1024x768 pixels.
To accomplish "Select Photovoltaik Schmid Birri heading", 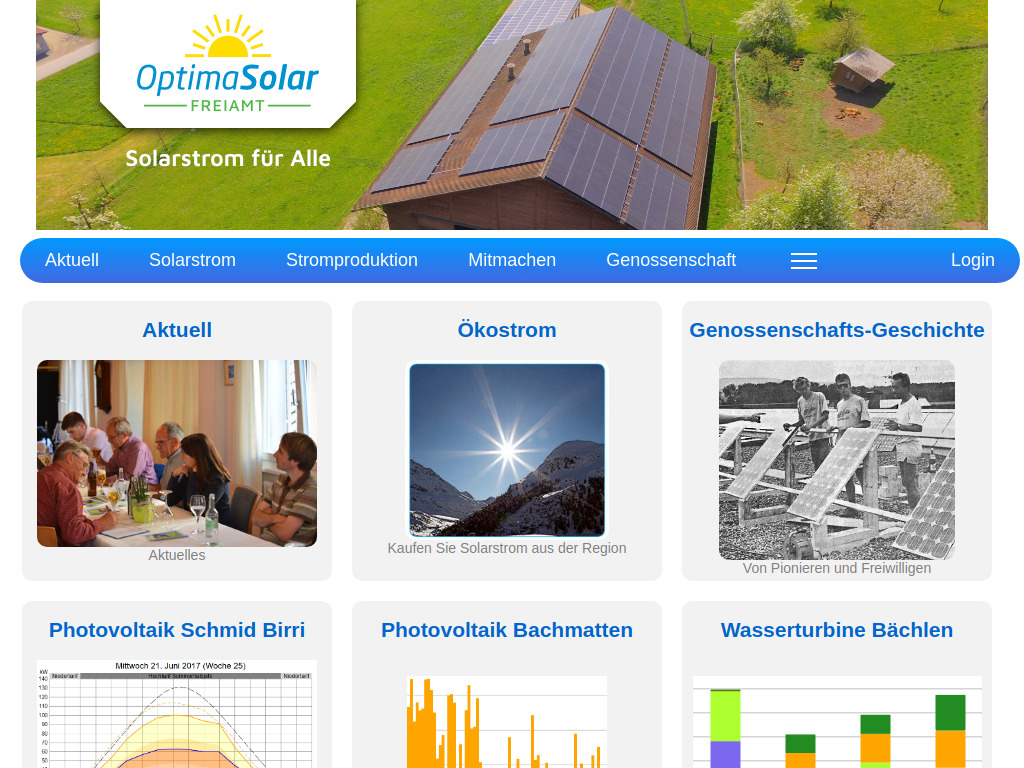I will tap(177, 630).
